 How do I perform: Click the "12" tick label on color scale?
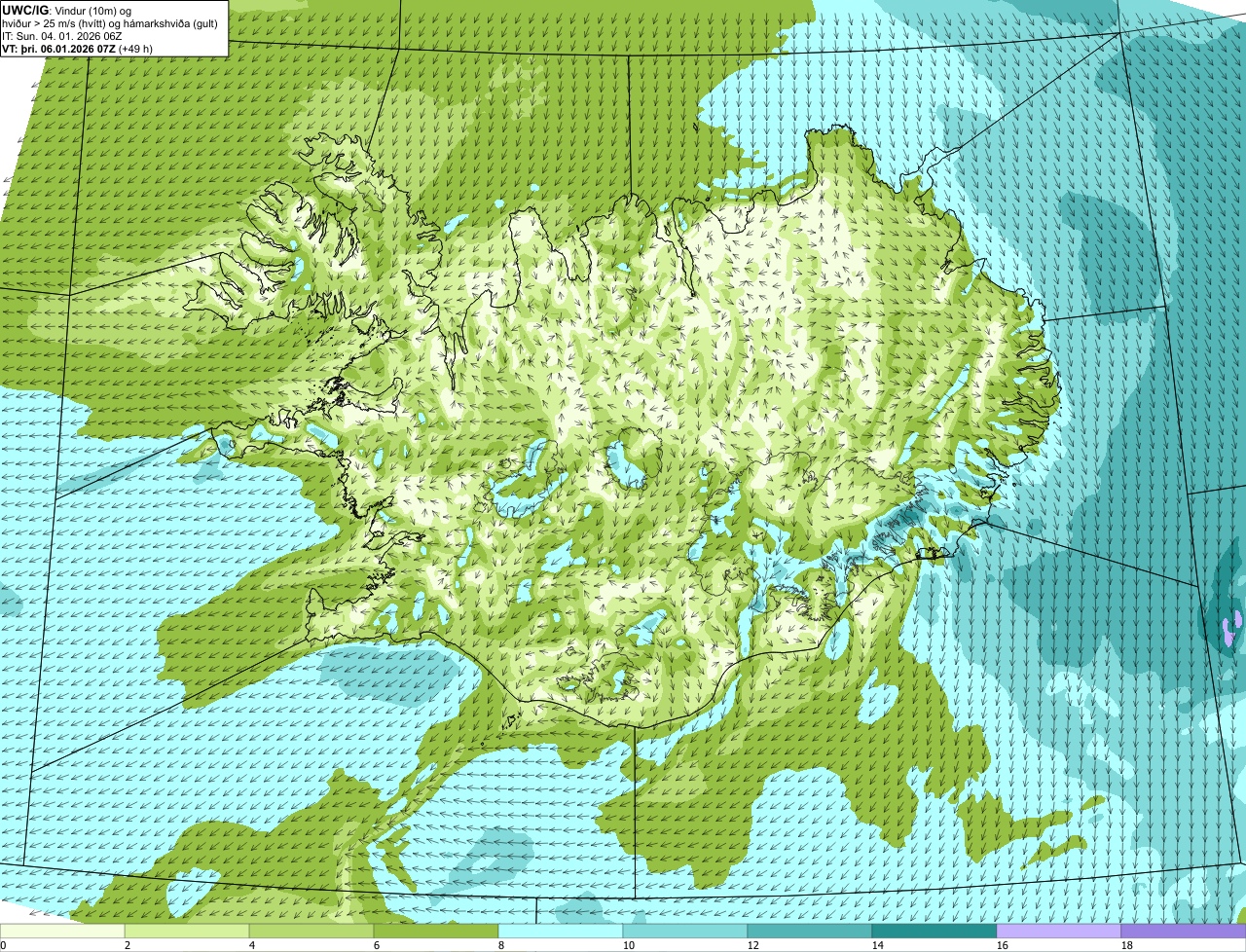753,945
